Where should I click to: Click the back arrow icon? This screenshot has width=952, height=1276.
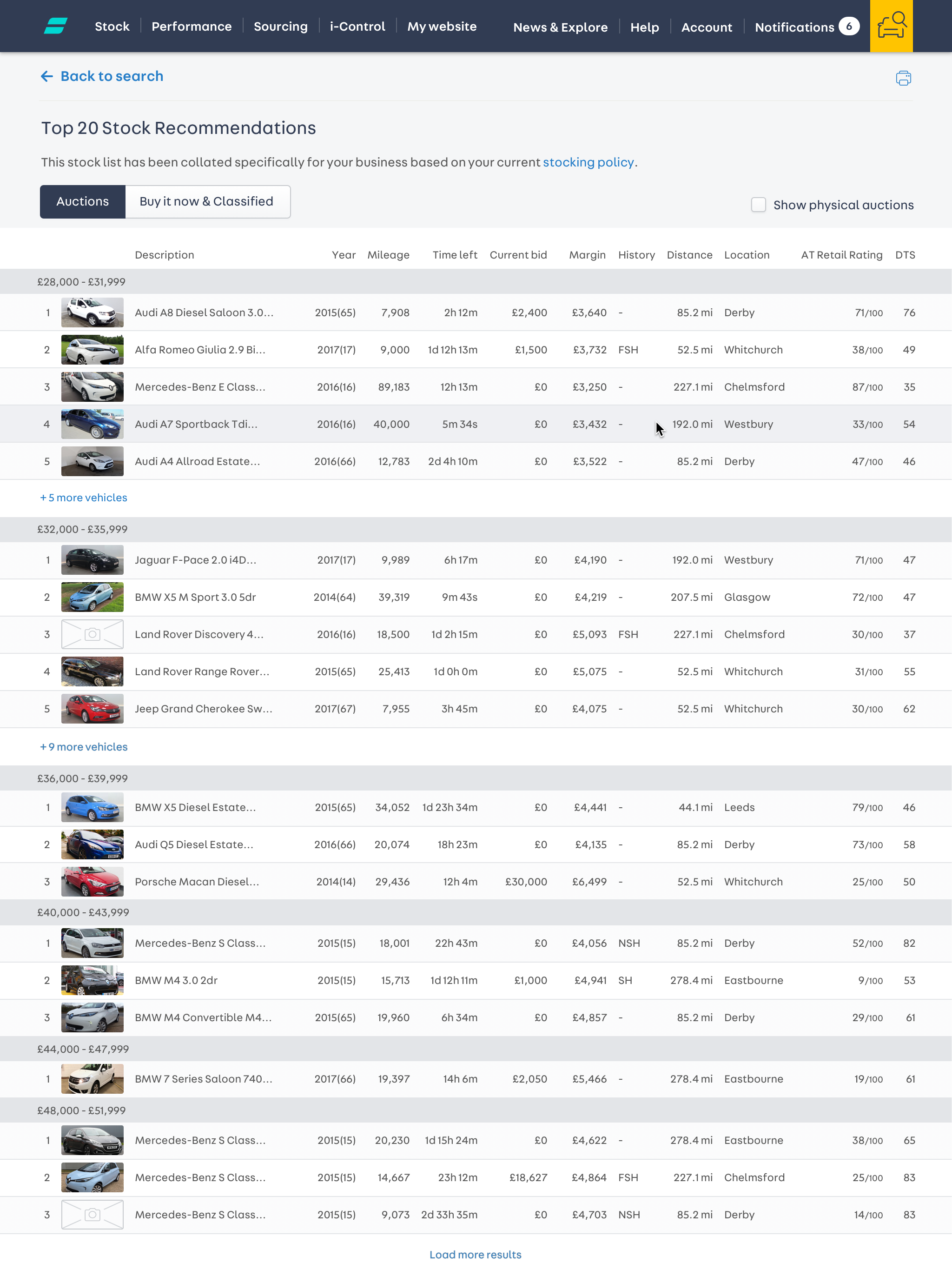[46, 76]
